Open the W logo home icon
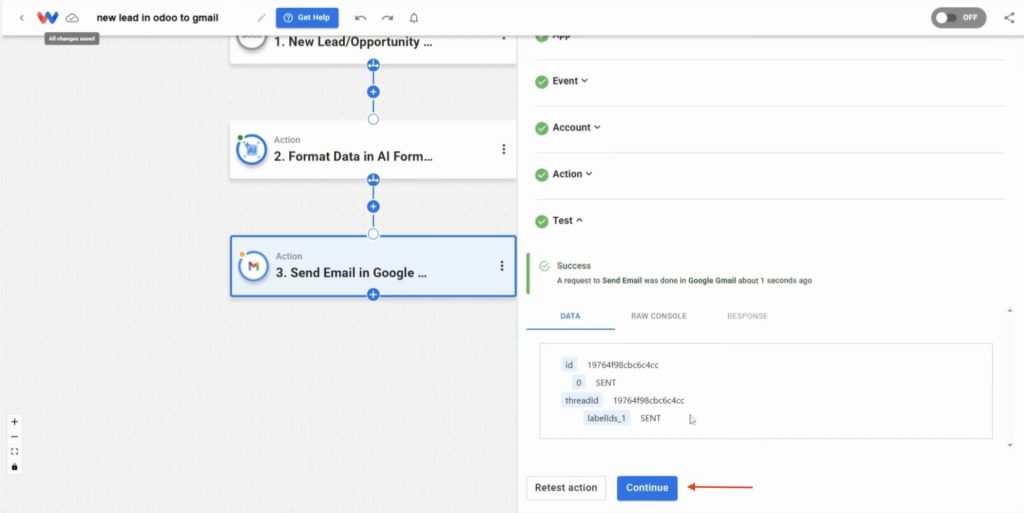Viewport: 1024px width, 513px height. point(48,18)
